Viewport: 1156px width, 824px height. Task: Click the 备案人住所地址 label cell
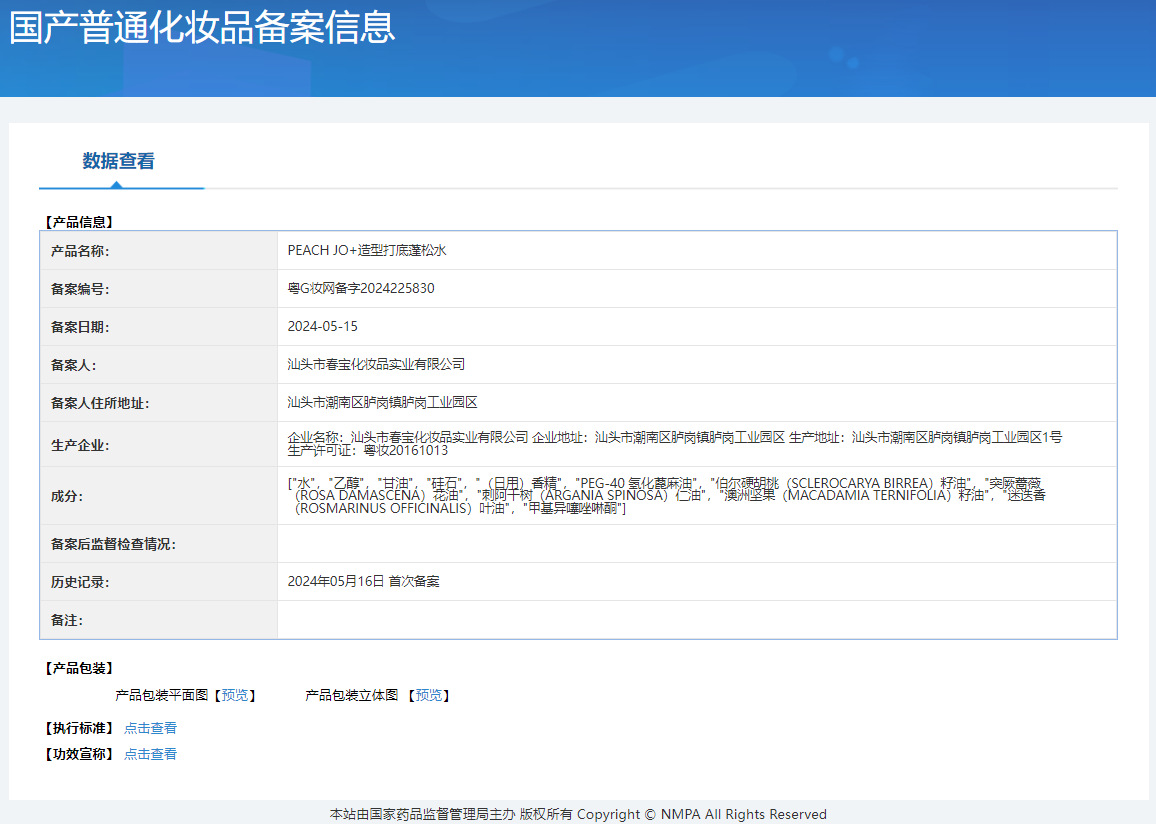[159, 402]
